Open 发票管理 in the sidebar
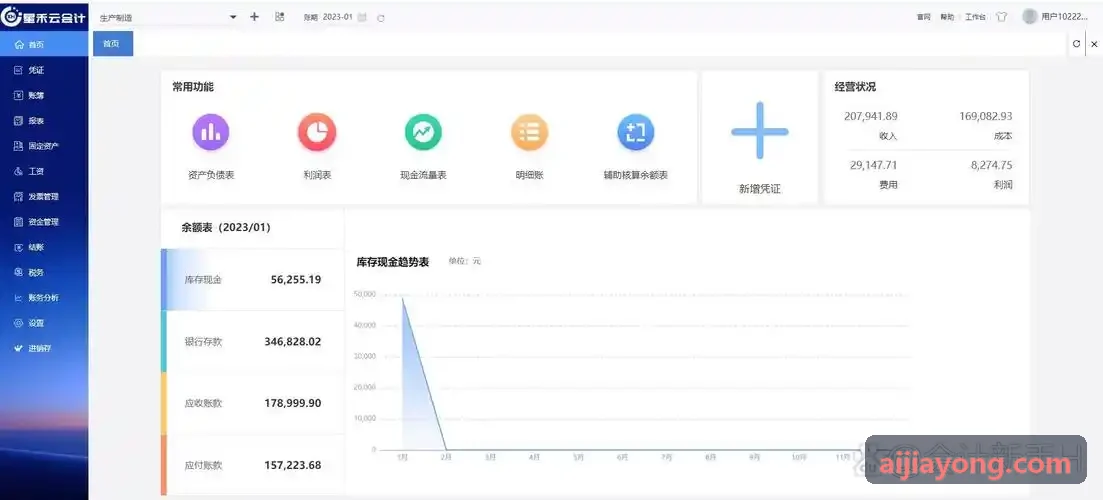The width and height of the screenshot is (1103, 500). (44, 197)
